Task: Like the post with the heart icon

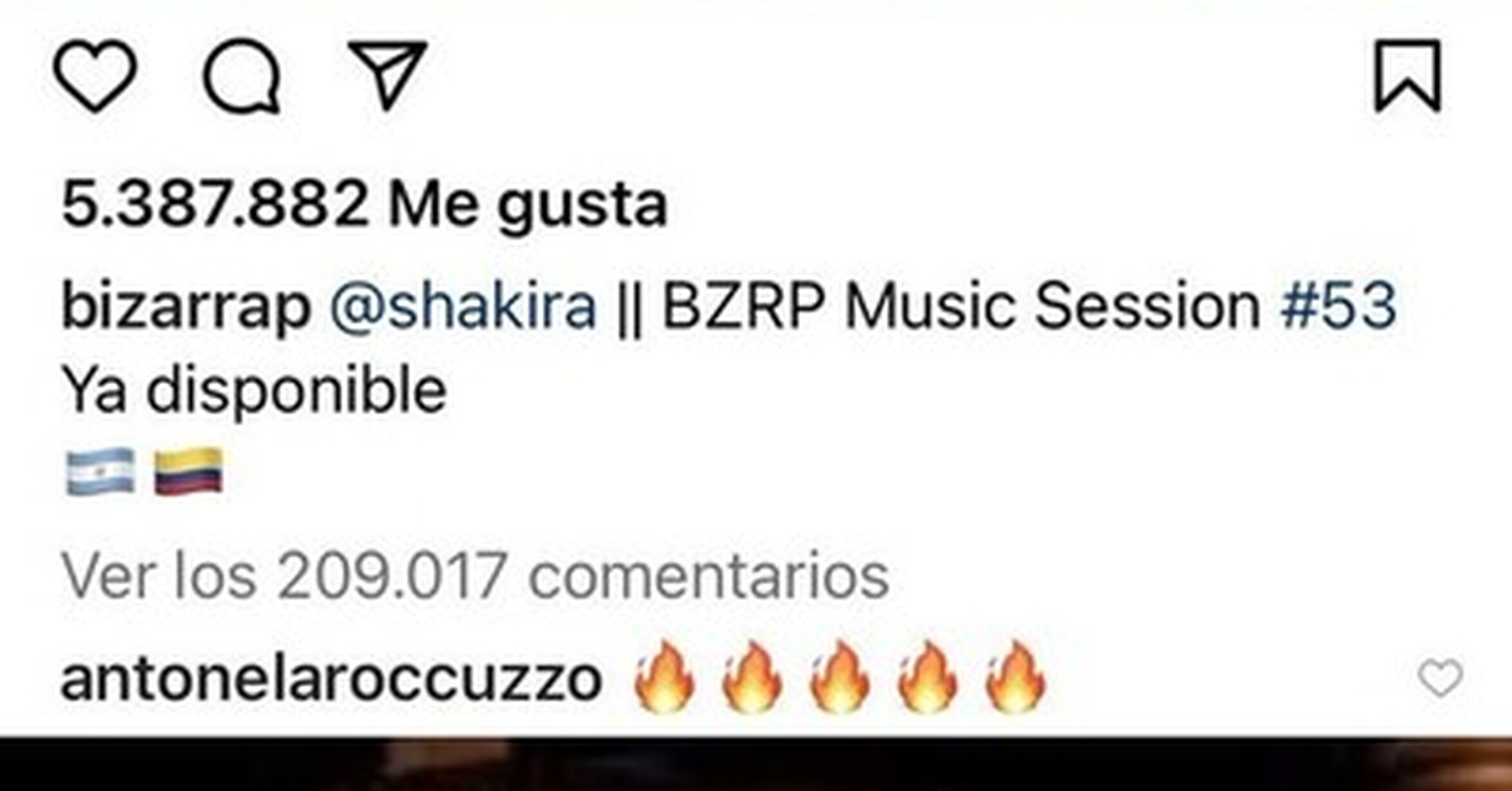Action: click(95, 75)
